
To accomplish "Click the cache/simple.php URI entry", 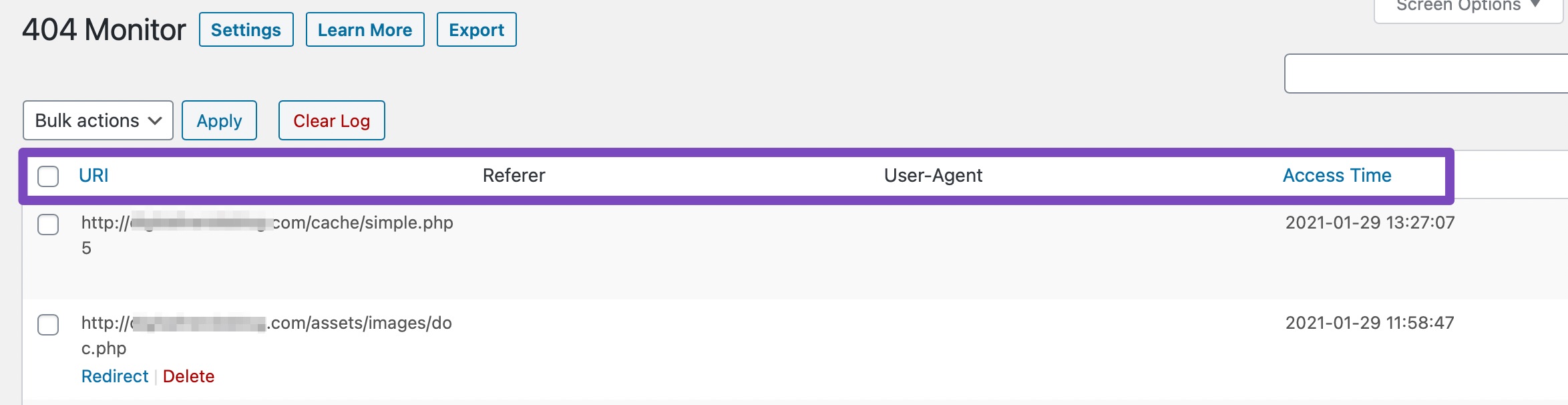I will 267,223.
